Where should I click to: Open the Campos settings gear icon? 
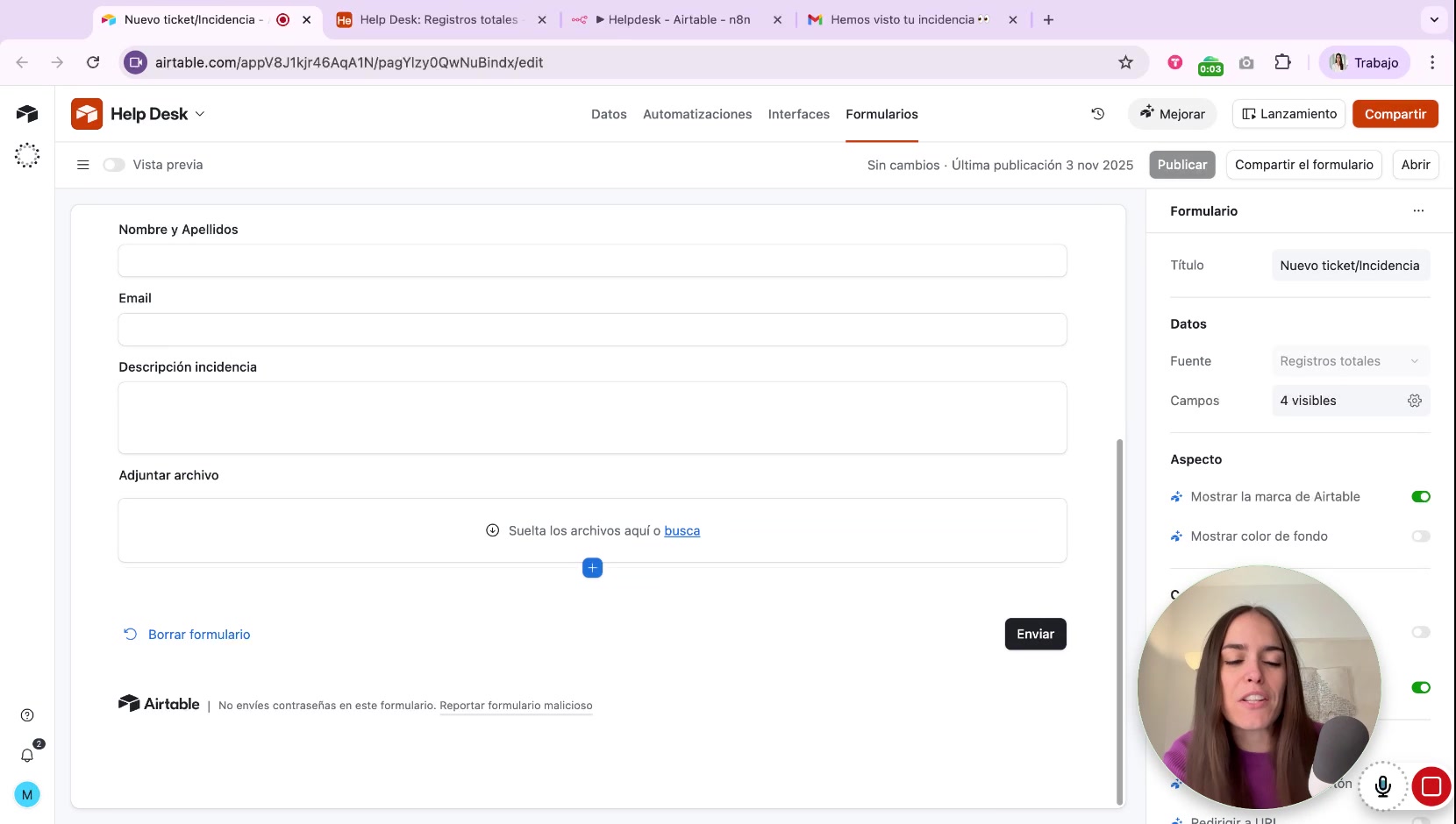point(1414,401)
